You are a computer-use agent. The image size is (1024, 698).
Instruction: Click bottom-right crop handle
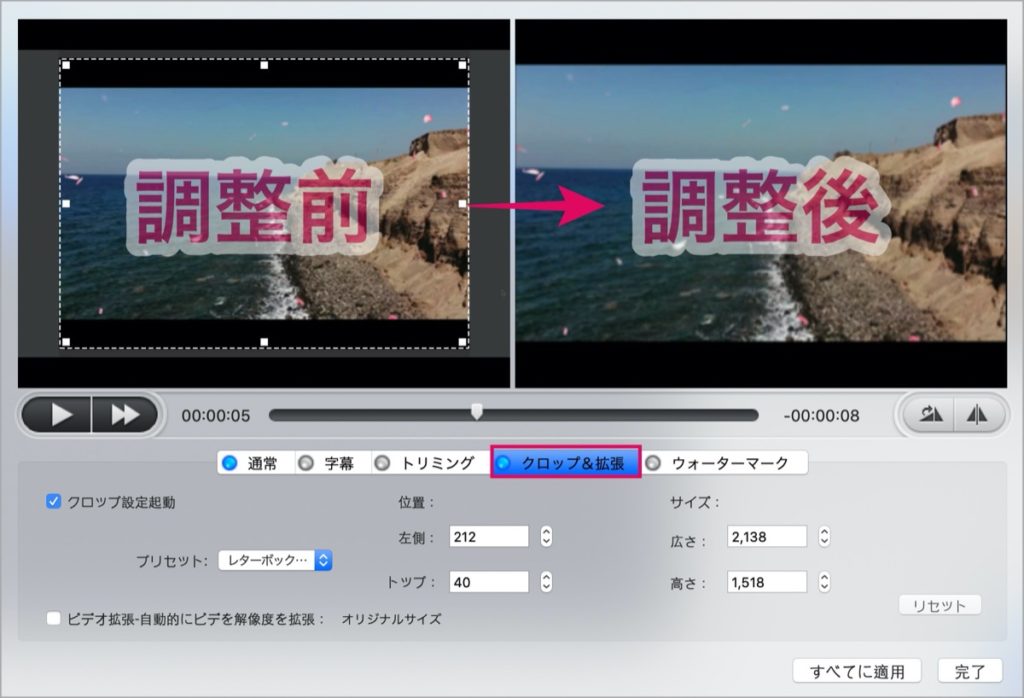coord(462,341)
